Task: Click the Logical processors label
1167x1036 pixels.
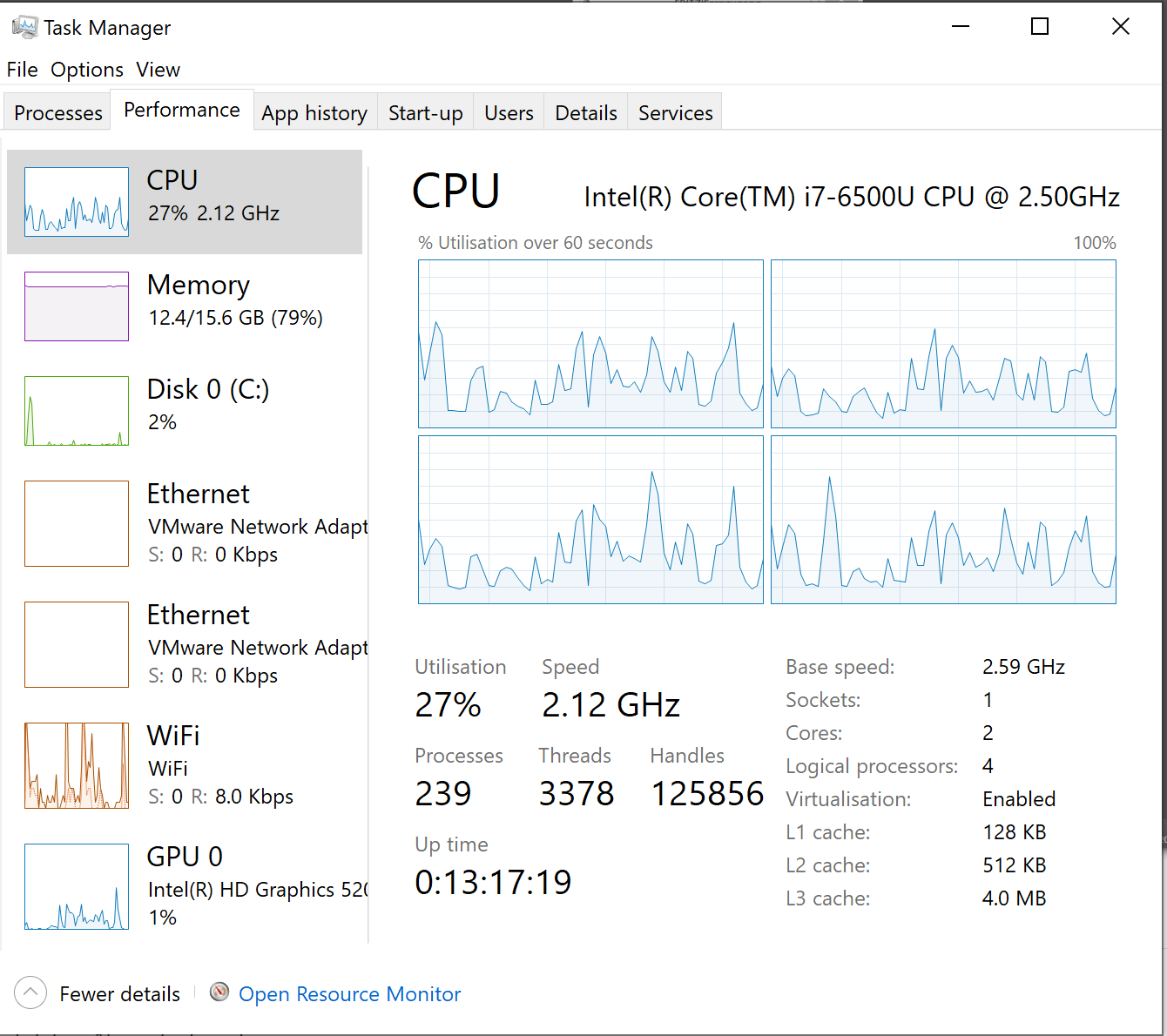Action: point(872,766)
